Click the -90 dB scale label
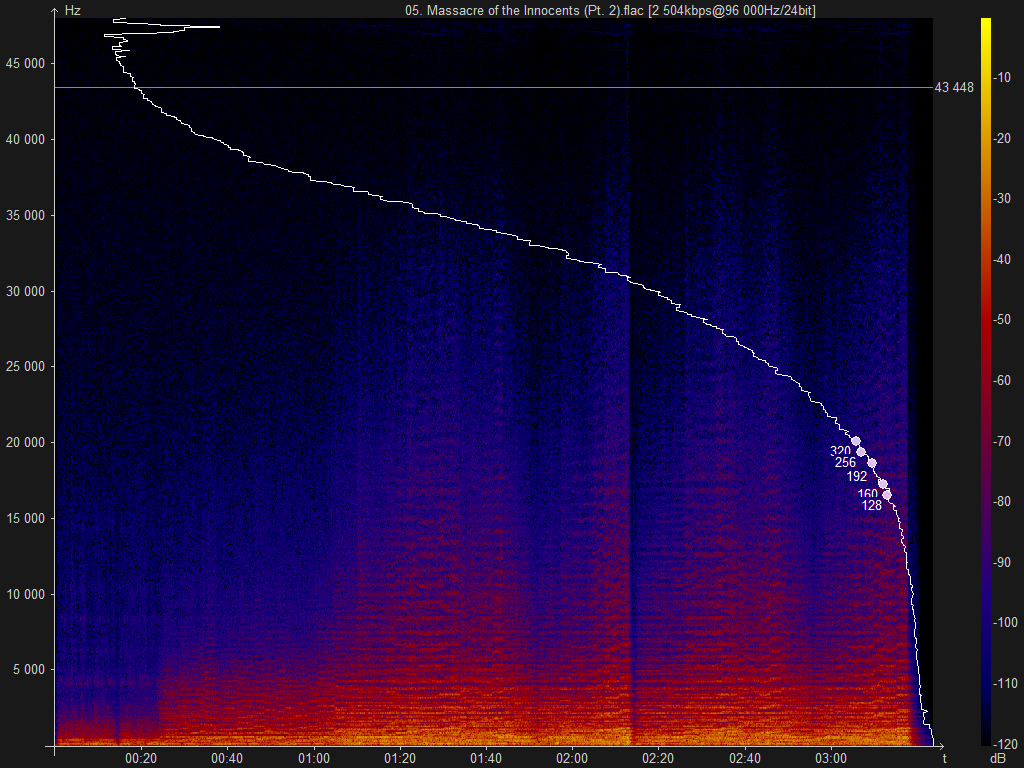 [x=1002, y=562]
